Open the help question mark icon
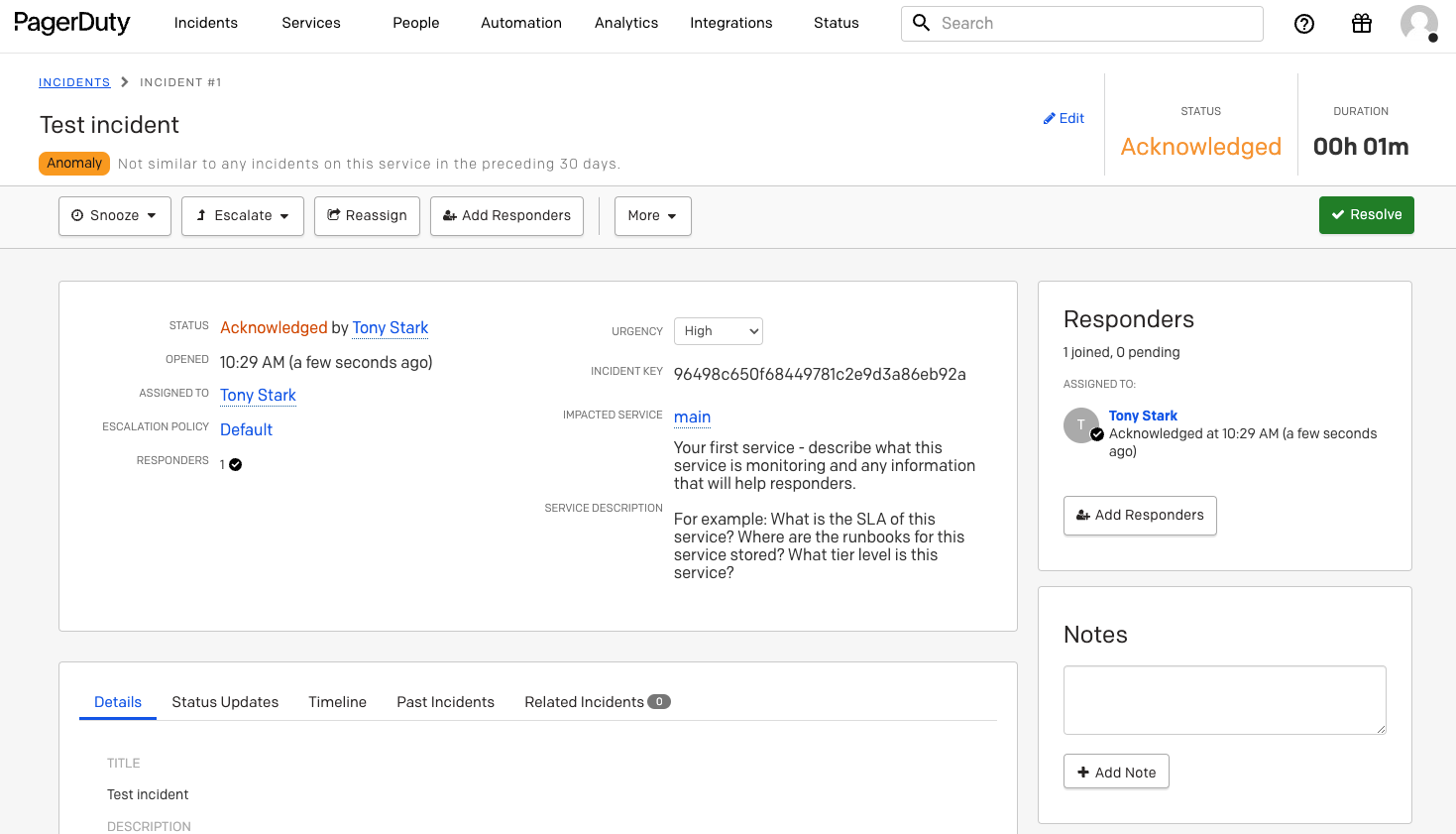The image size is (1456, 834). (1304, 24)
